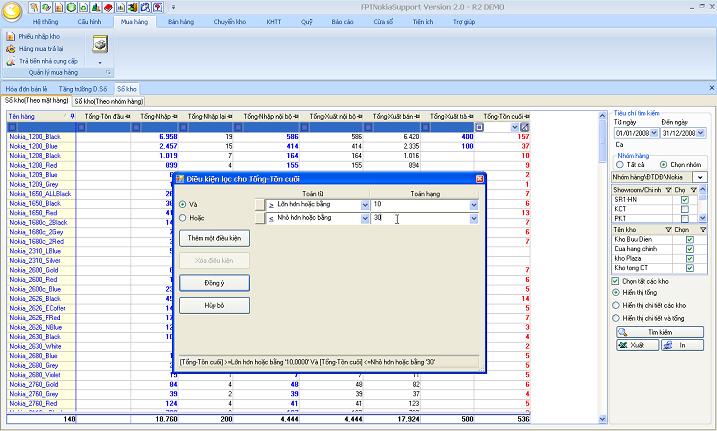This screenshot has width=717, height=431.
Task: Open the value dropdown beside 10
Action: tap(474, 205)
